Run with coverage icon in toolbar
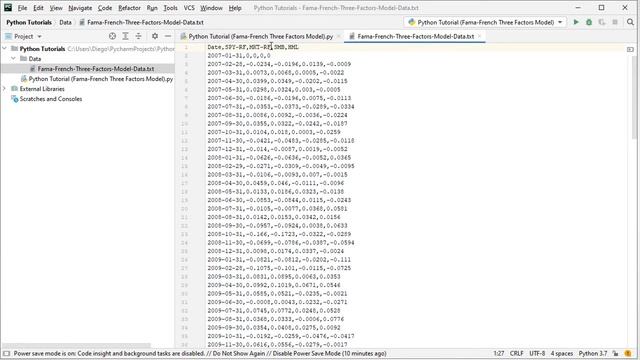The height and width of the screenshot is (360, 640). (602, 22)
